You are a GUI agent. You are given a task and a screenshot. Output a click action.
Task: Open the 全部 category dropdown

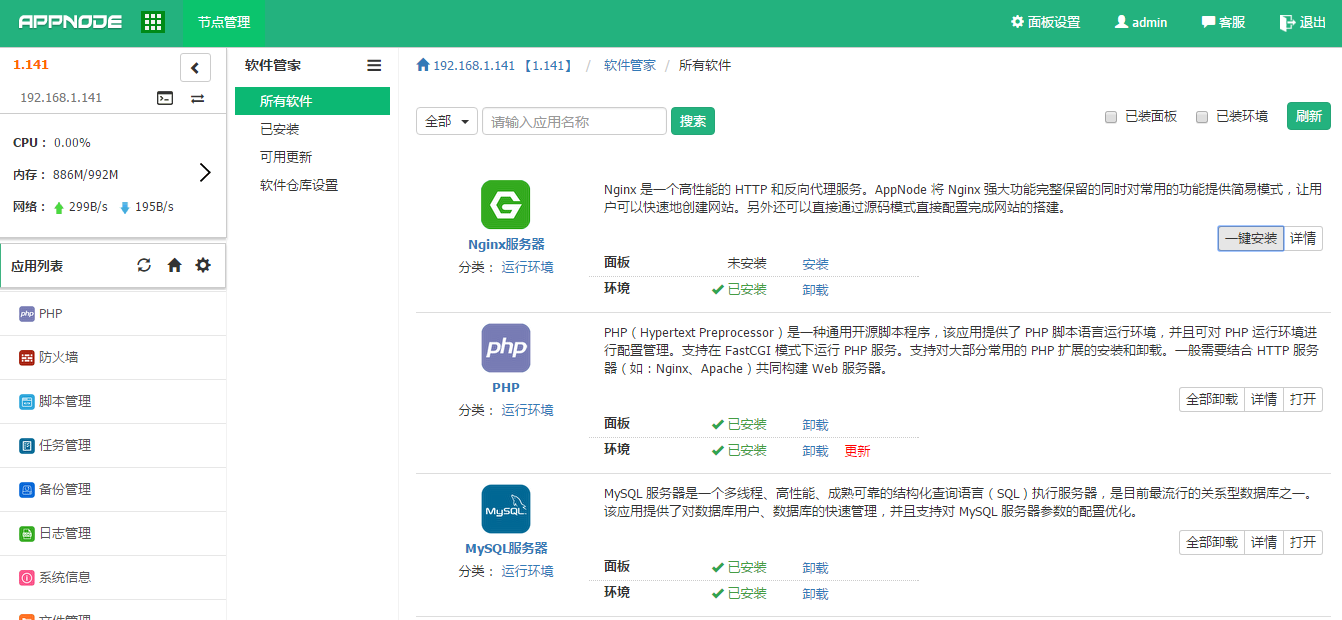pos(447,121)
